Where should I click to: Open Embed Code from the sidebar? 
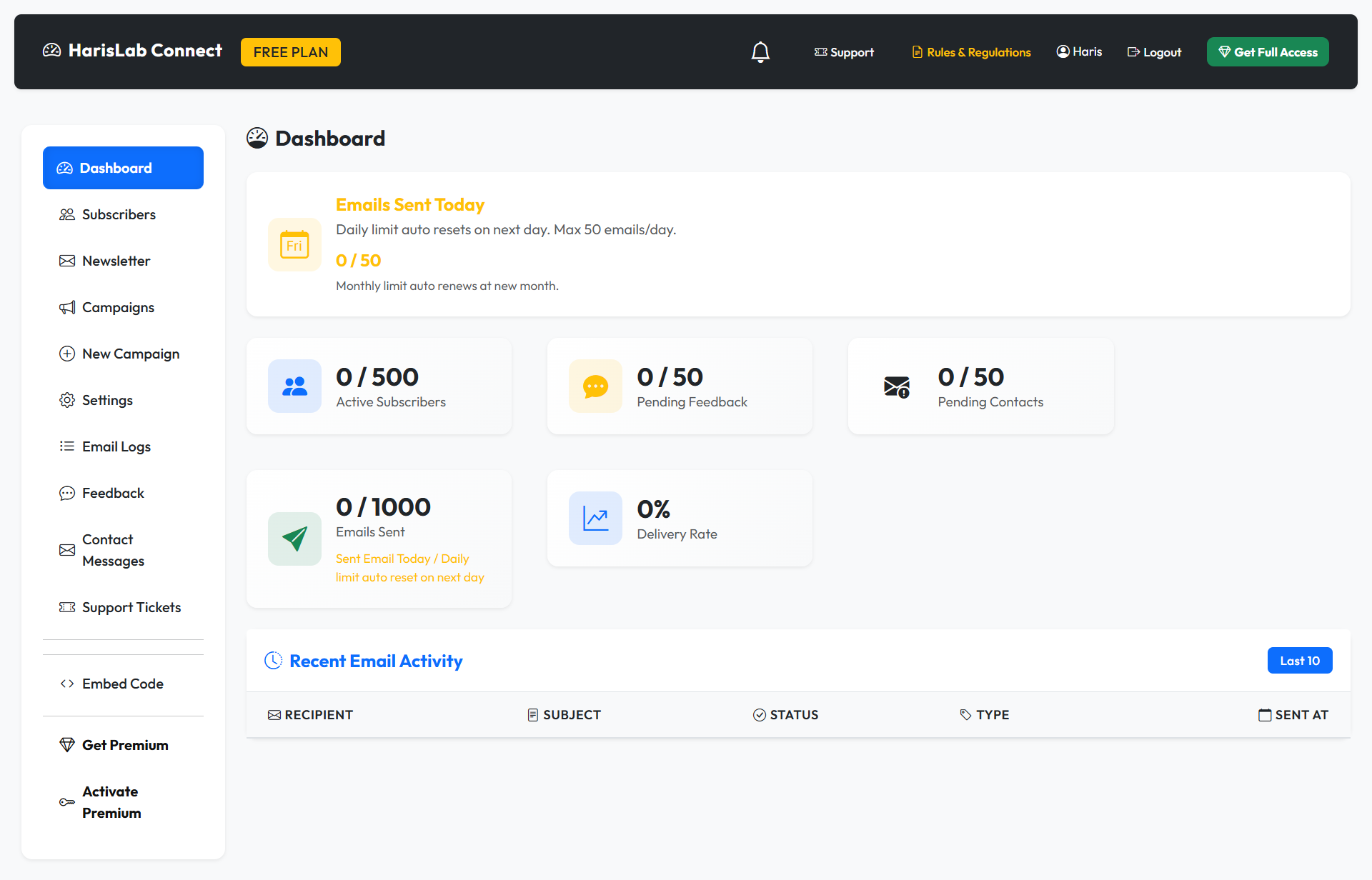(x=122, y=684)
